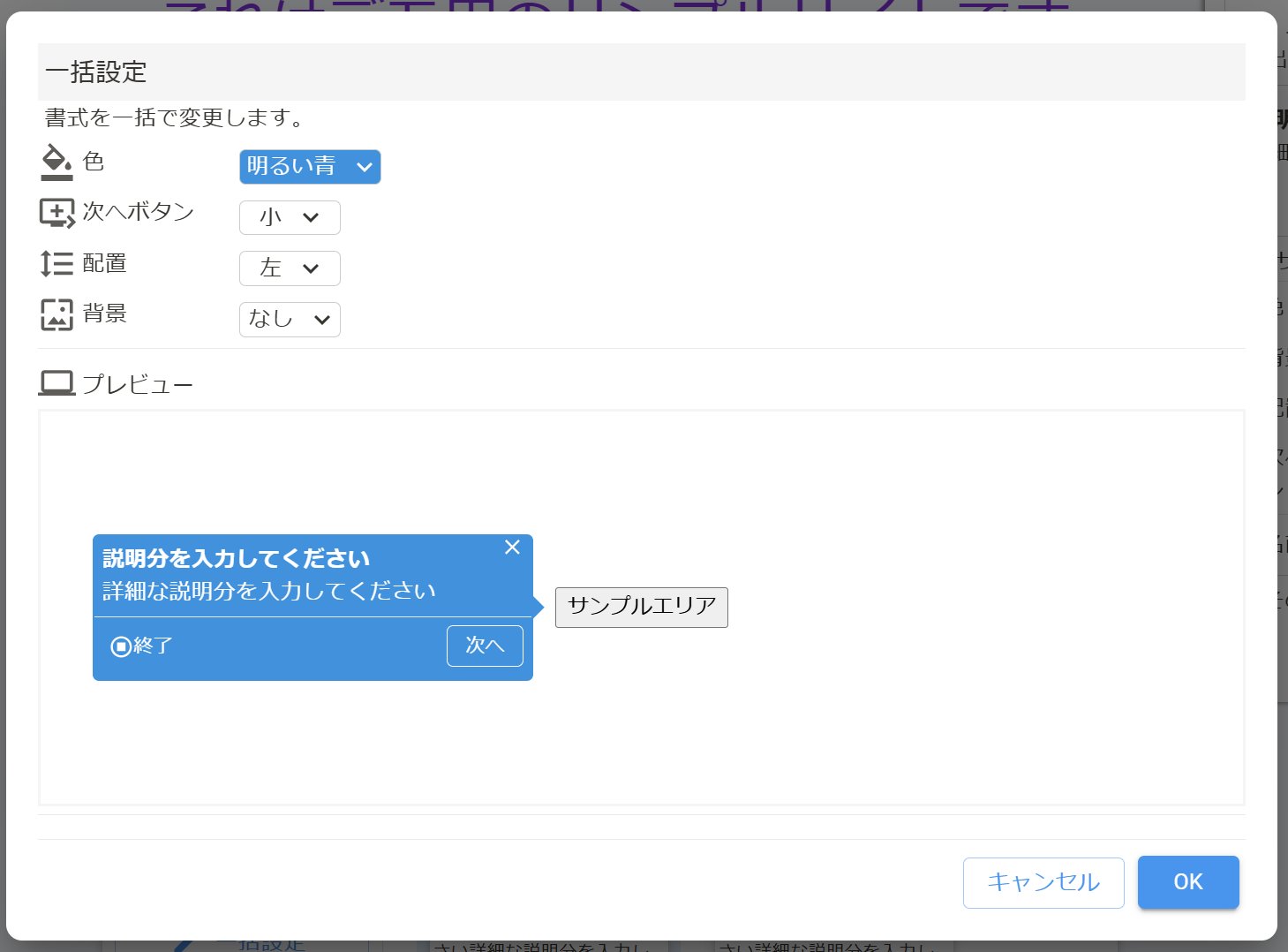Click the 色 label

94,162
